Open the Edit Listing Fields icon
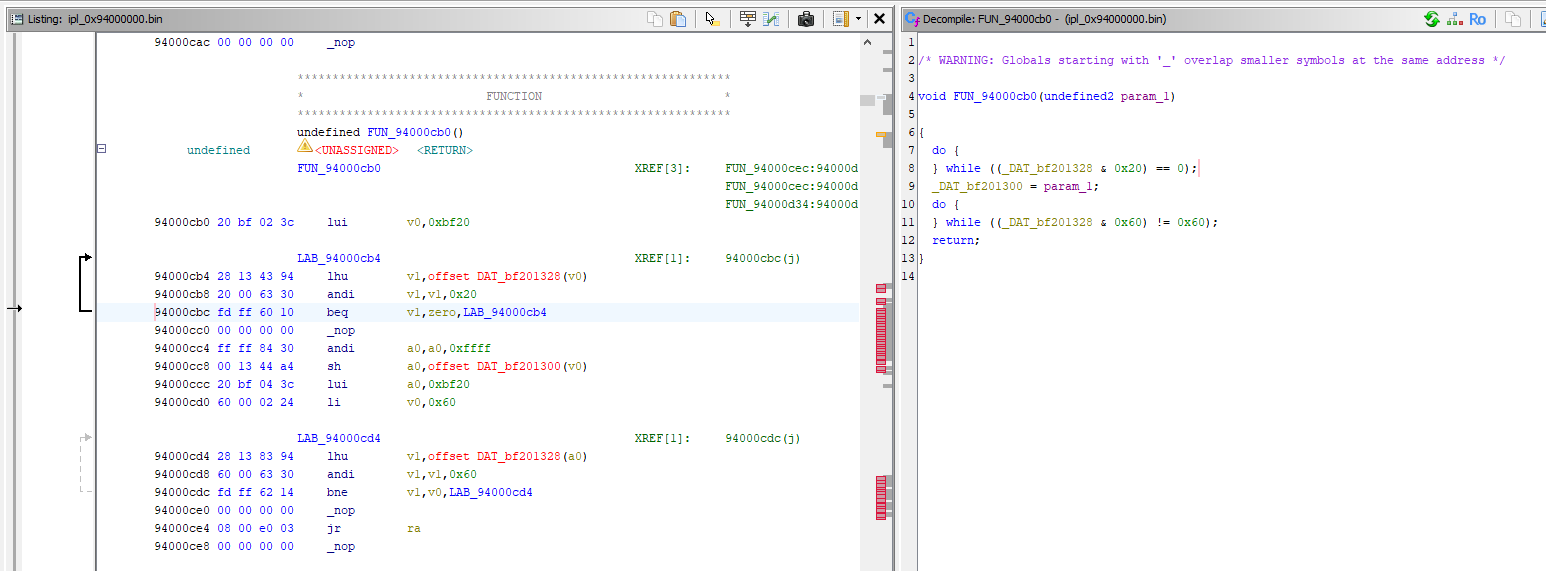The height and width of the screenshot is (571, 1546). click(x=748, y=19)
